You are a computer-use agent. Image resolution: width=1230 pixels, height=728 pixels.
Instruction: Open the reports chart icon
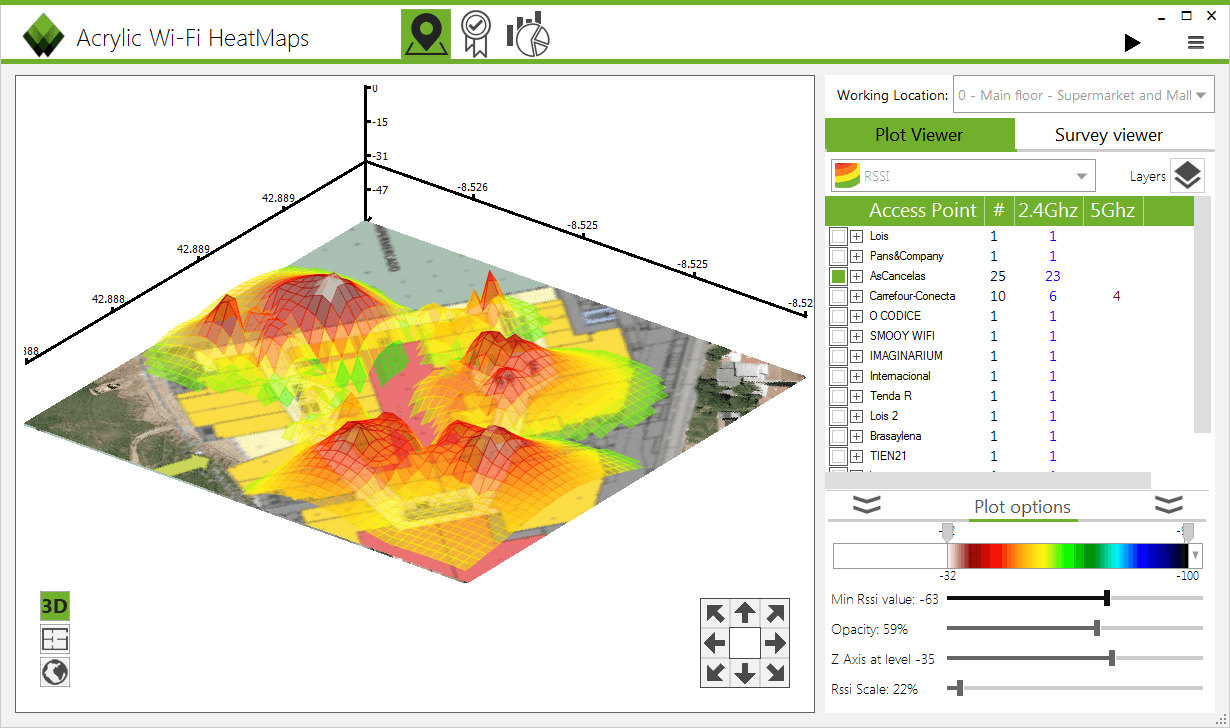coord(528,34)
